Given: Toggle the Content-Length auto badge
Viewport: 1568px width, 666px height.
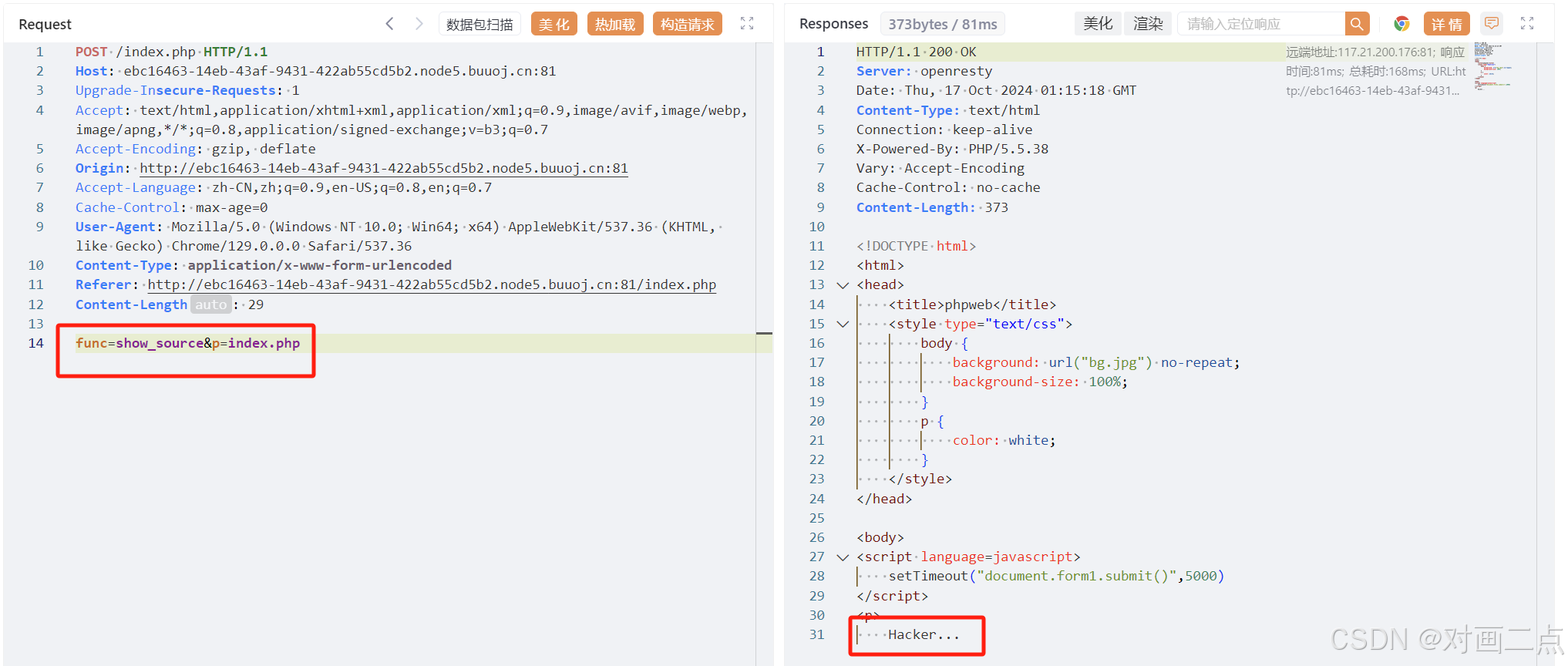Looking at the screenshot, I should coord(211,304).
